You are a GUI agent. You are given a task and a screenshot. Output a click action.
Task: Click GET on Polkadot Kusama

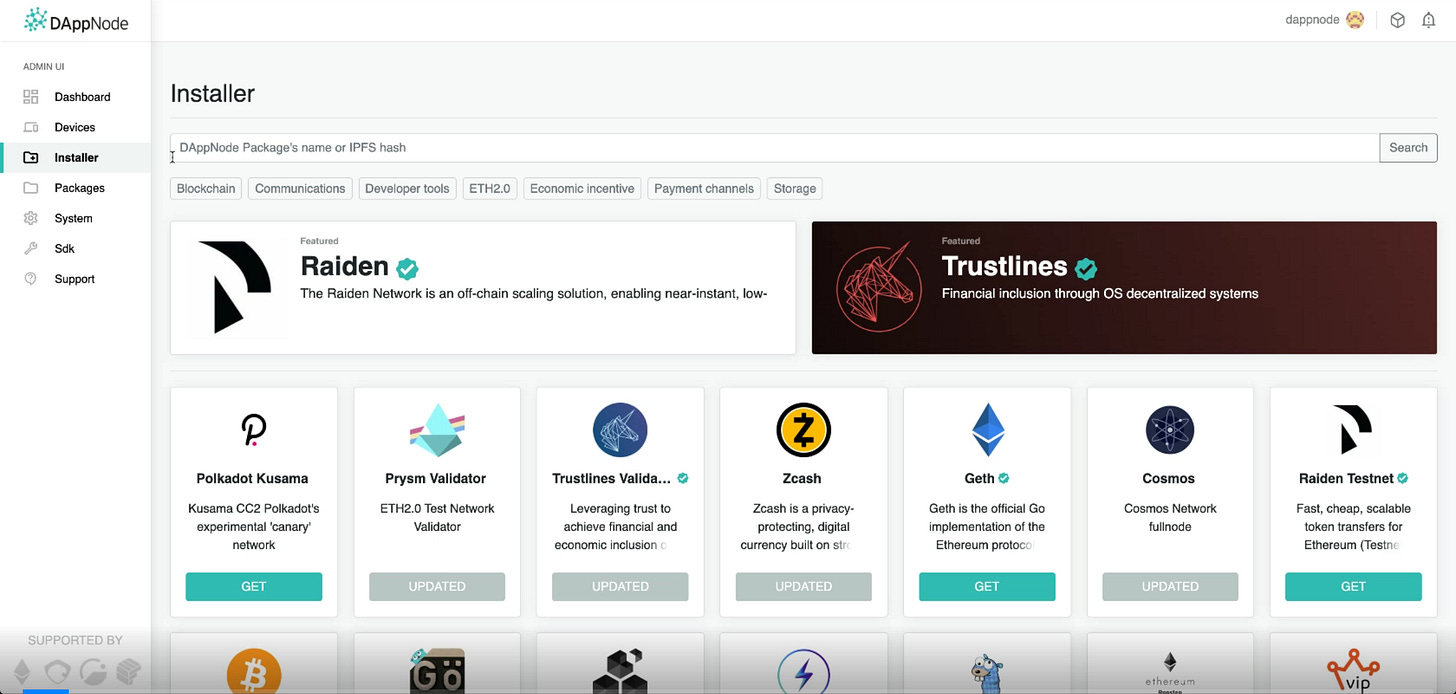click(x=254, y=586)
